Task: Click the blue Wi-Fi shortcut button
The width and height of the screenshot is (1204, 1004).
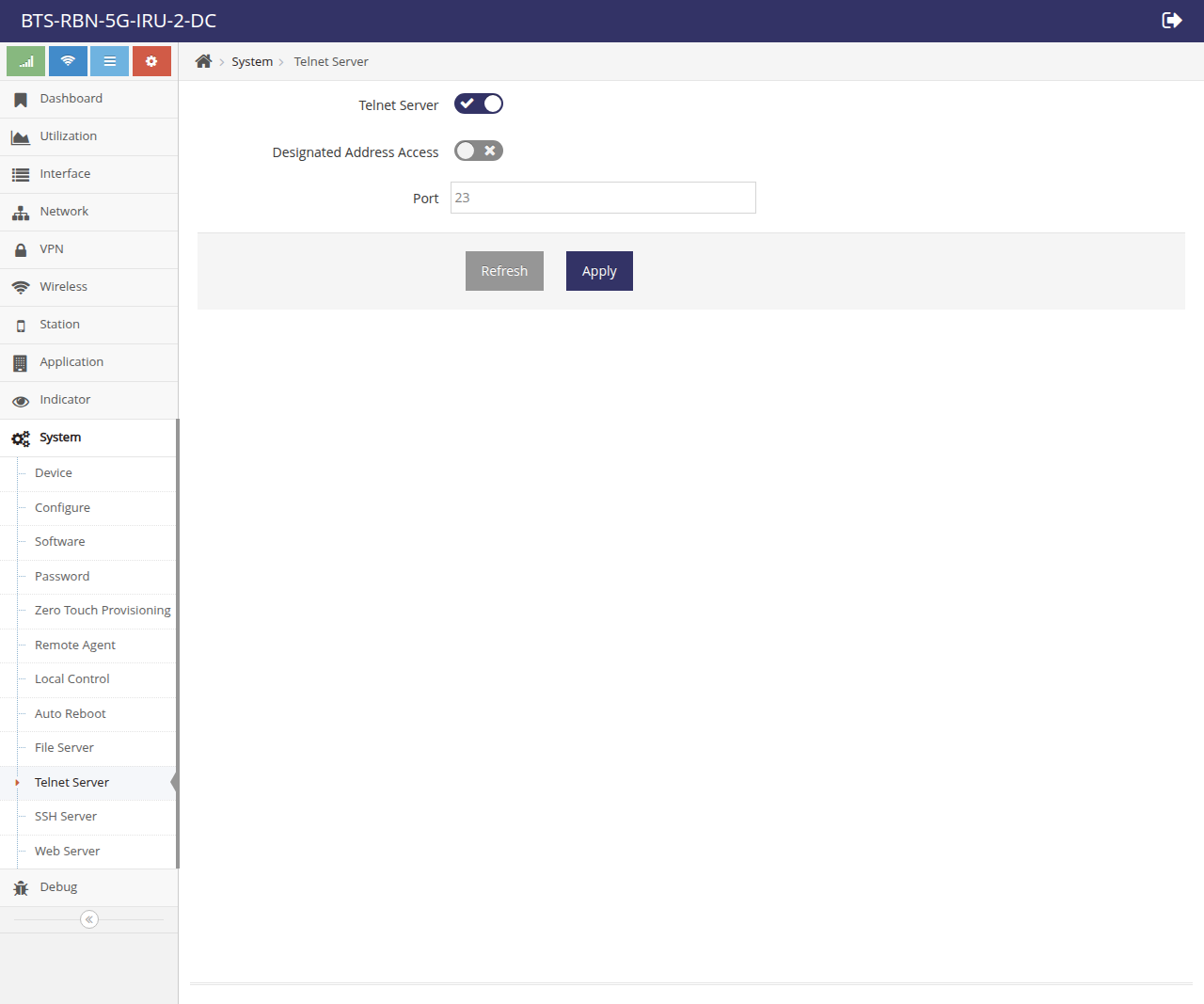Action: click(68, 61)
